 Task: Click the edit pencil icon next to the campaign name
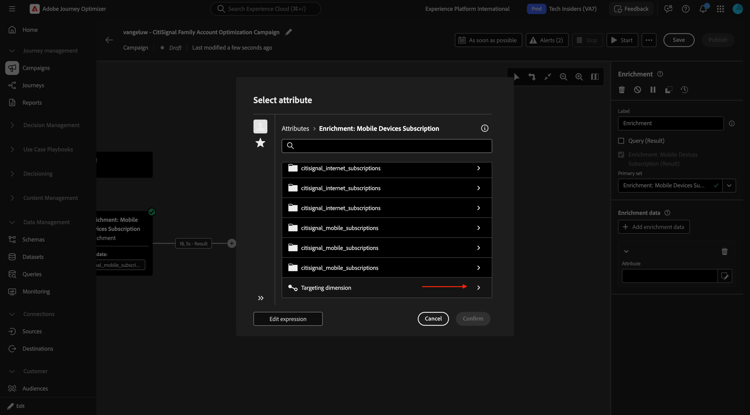[288, 32]
